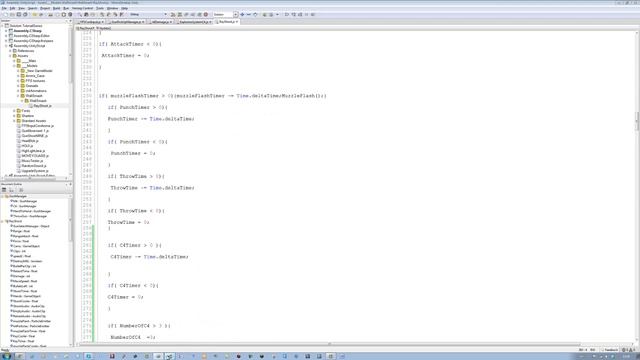This screenshot has height=360, width=640.
Task: Open the Windows Start button
Action: [x=6, y=356]
